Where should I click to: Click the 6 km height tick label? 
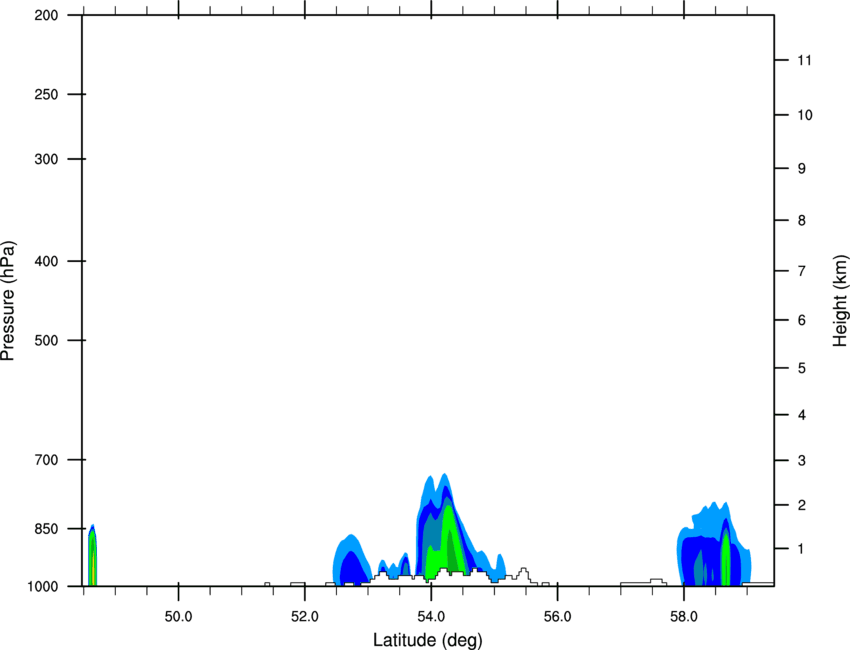point(801,320)
